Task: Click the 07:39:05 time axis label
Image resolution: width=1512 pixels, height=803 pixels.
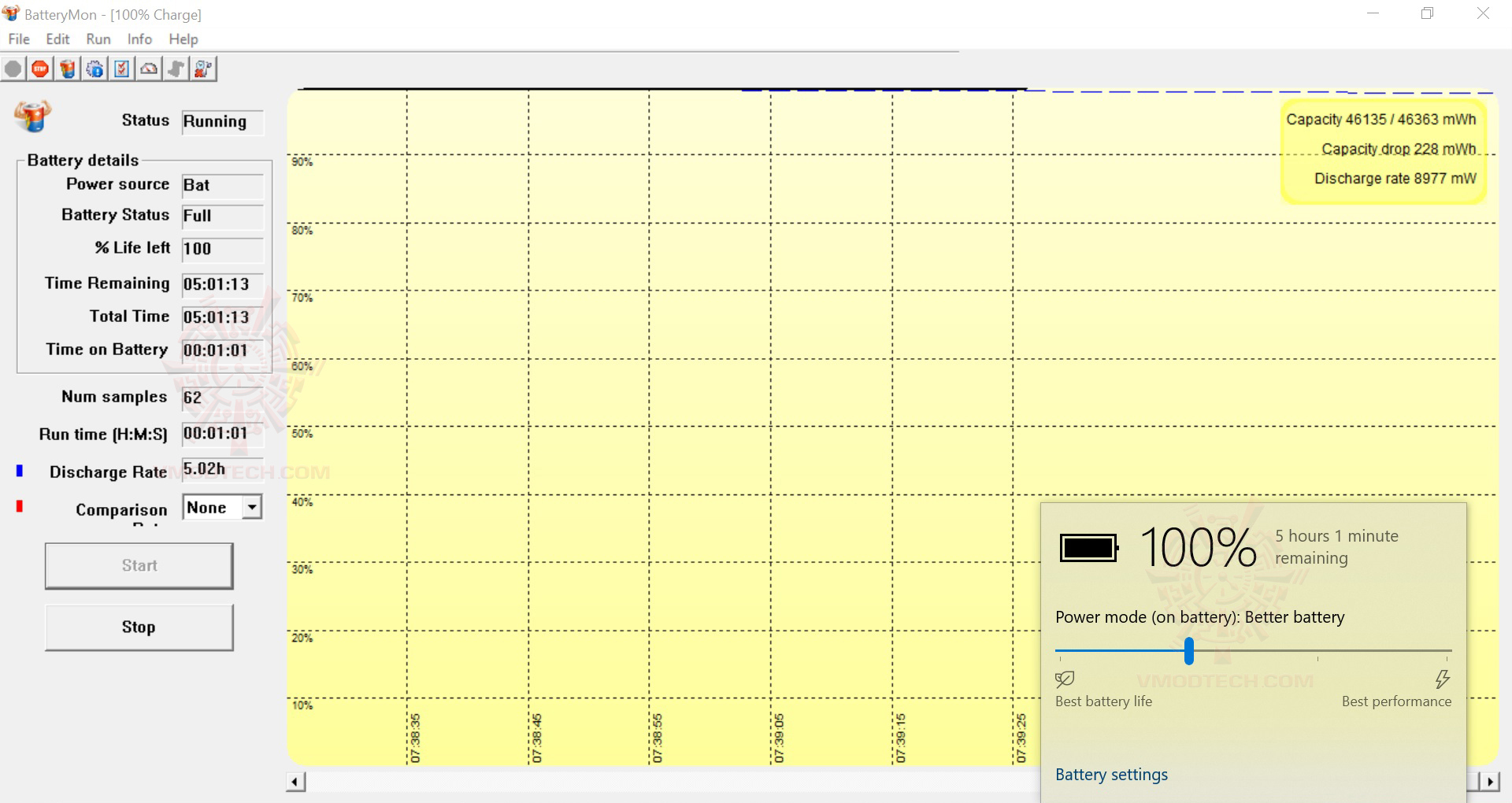Action: pyautogui.click(x=779, y=738)
